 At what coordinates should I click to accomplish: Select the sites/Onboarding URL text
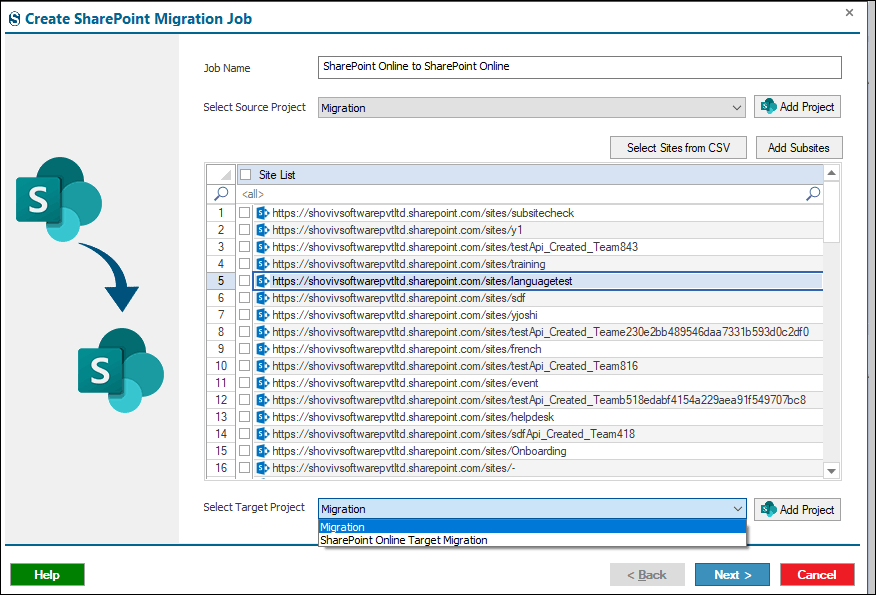[x=419, y=451]
